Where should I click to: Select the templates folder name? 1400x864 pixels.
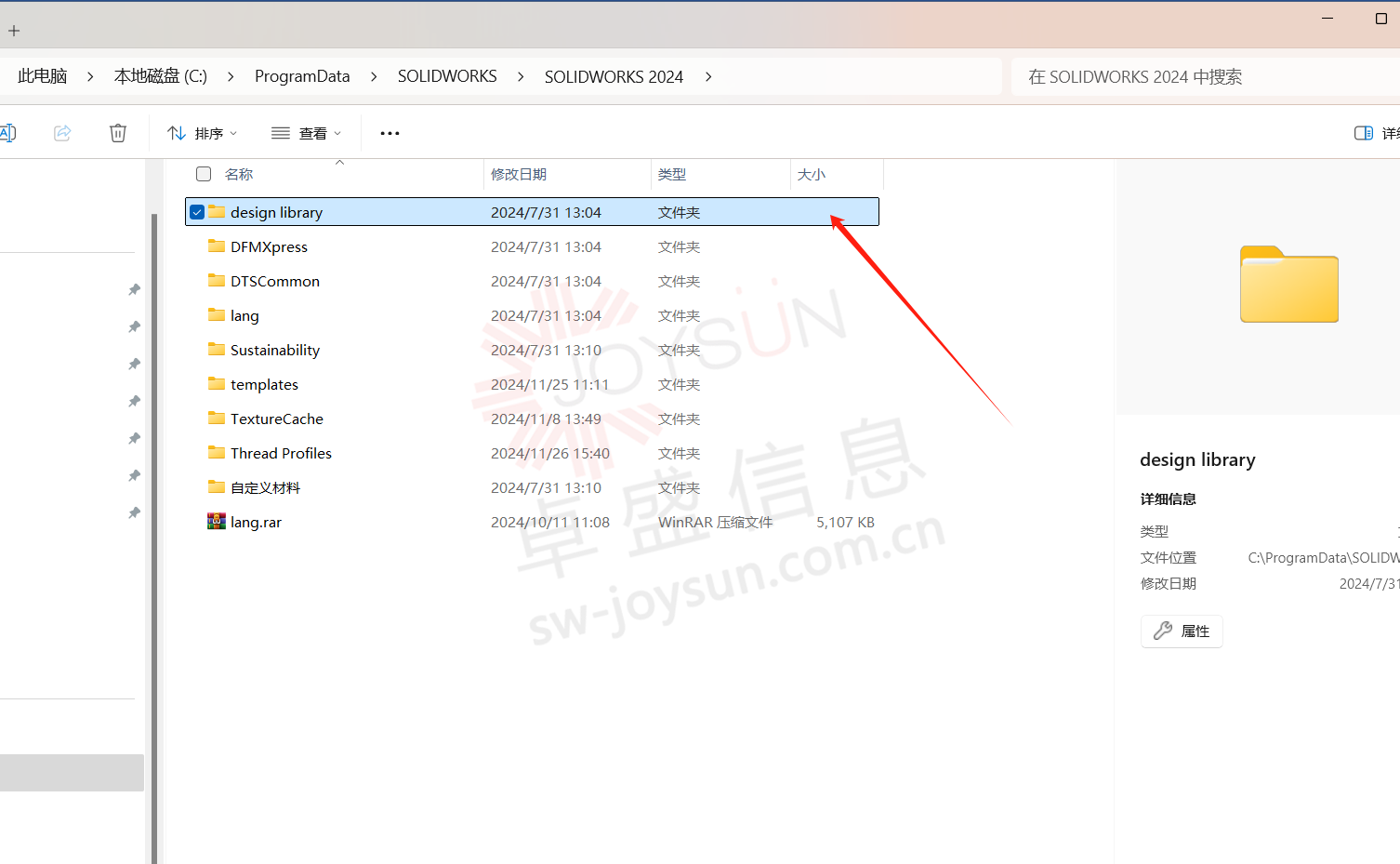264,384
